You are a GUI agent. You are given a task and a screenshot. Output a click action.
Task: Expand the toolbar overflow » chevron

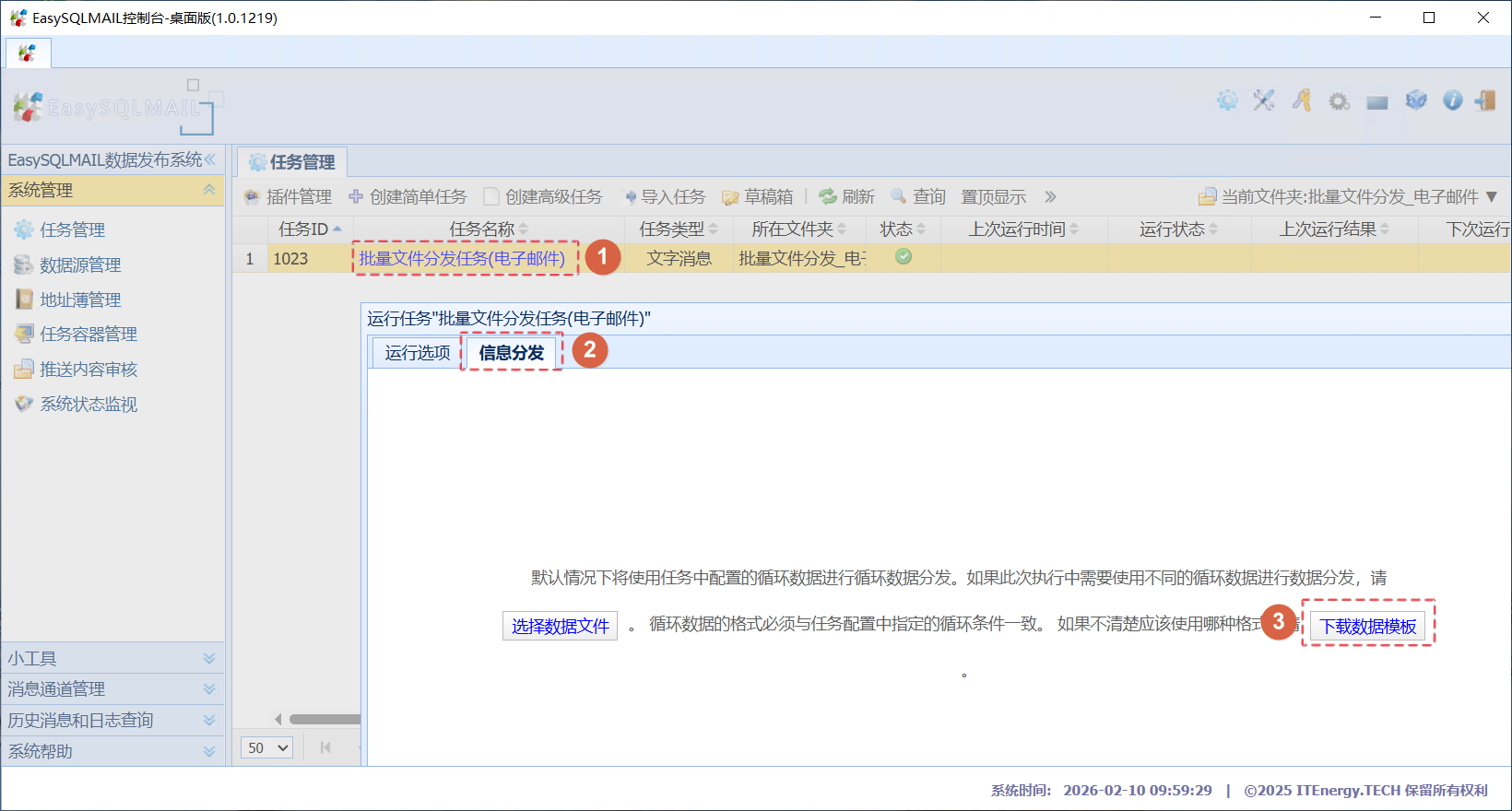1050,196
